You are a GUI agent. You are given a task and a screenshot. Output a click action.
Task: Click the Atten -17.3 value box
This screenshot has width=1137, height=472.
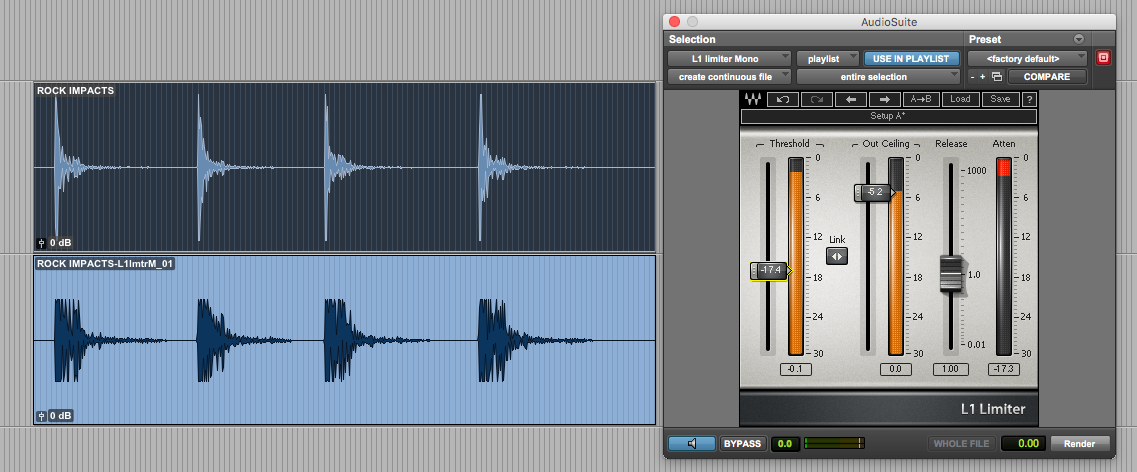point(1004,370)
